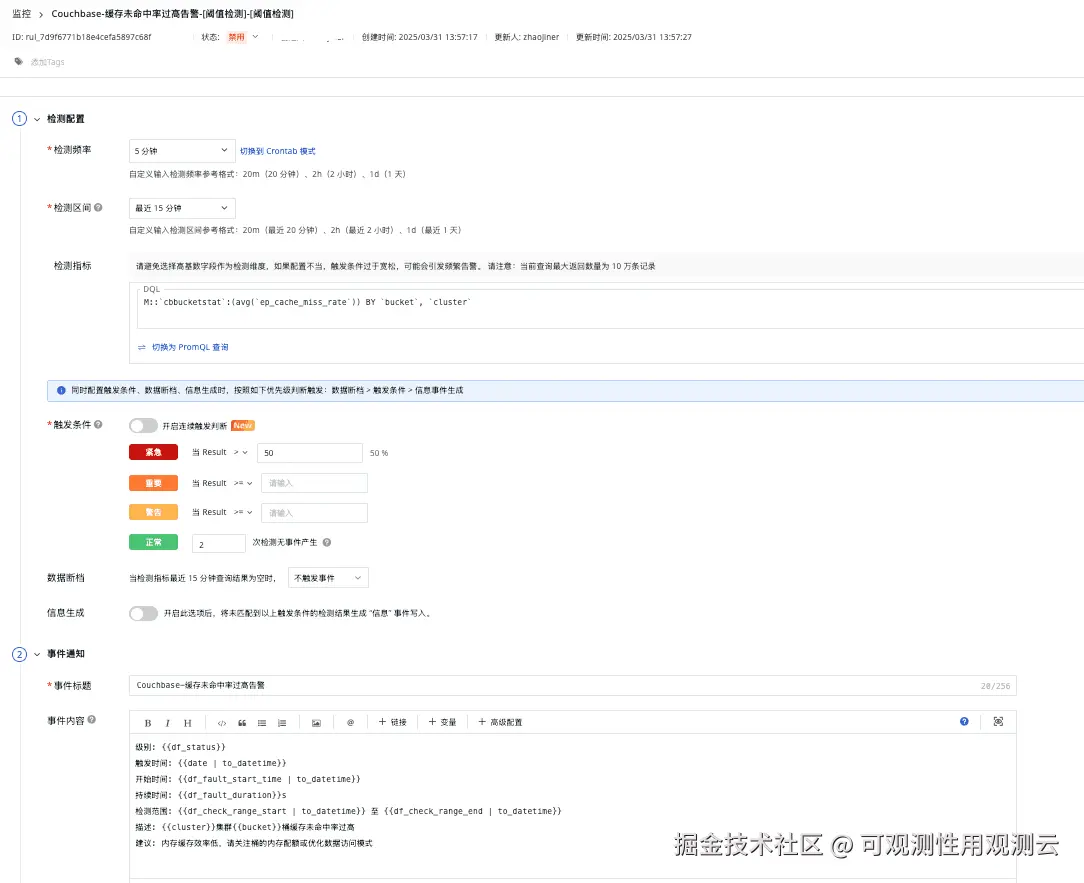Click the tag icon beside 添加Tags
The image size is (1084, 883).
tap(19, 62)
